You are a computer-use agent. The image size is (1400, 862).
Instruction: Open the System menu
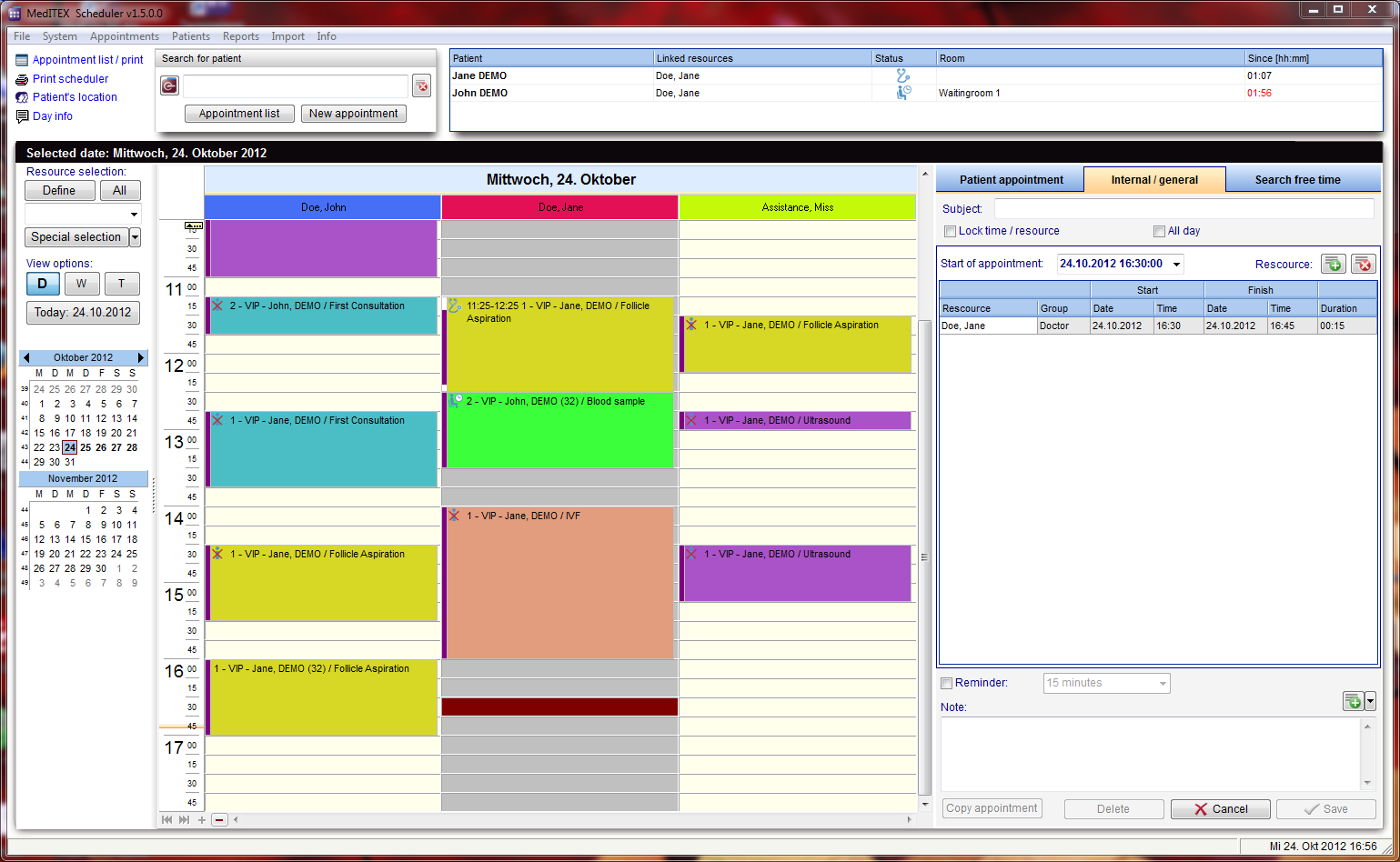[60, 36]
